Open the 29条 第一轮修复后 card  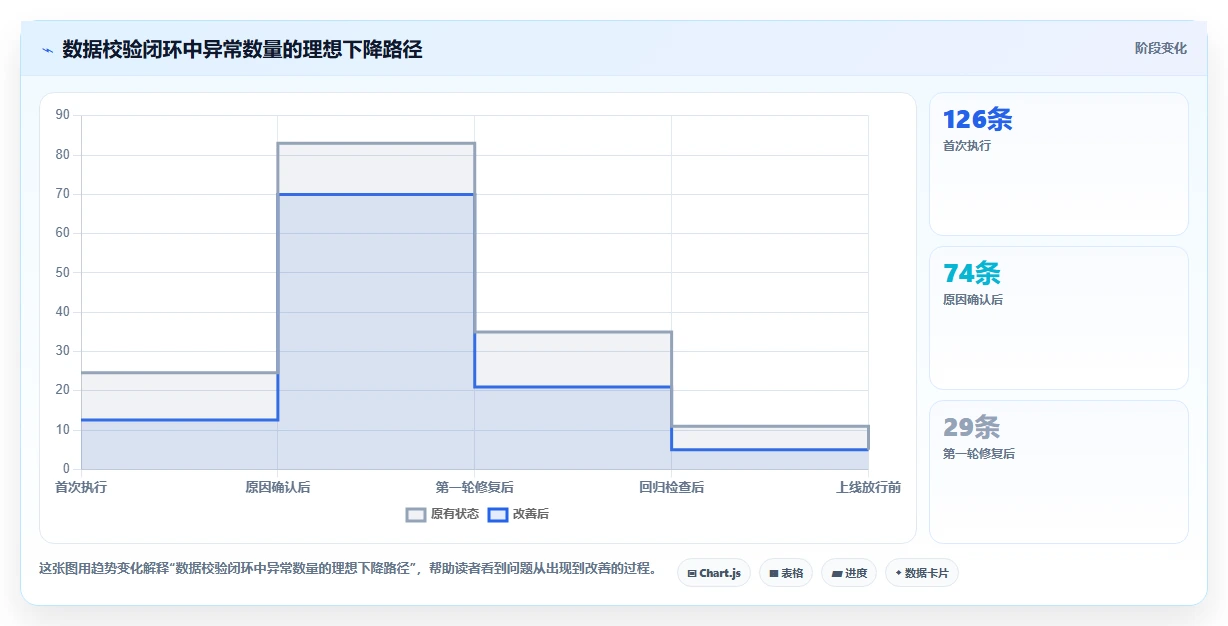[x=1059, y=472]
